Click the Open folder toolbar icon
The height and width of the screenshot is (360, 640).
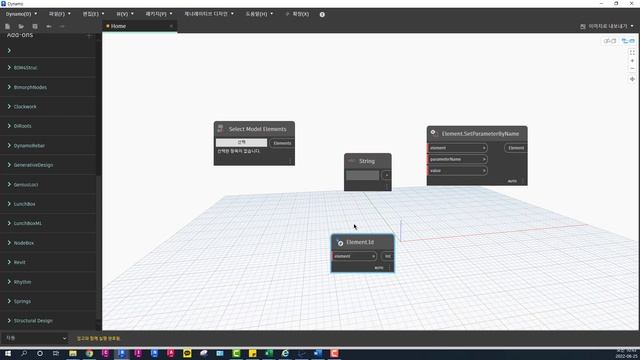[21, 26]
